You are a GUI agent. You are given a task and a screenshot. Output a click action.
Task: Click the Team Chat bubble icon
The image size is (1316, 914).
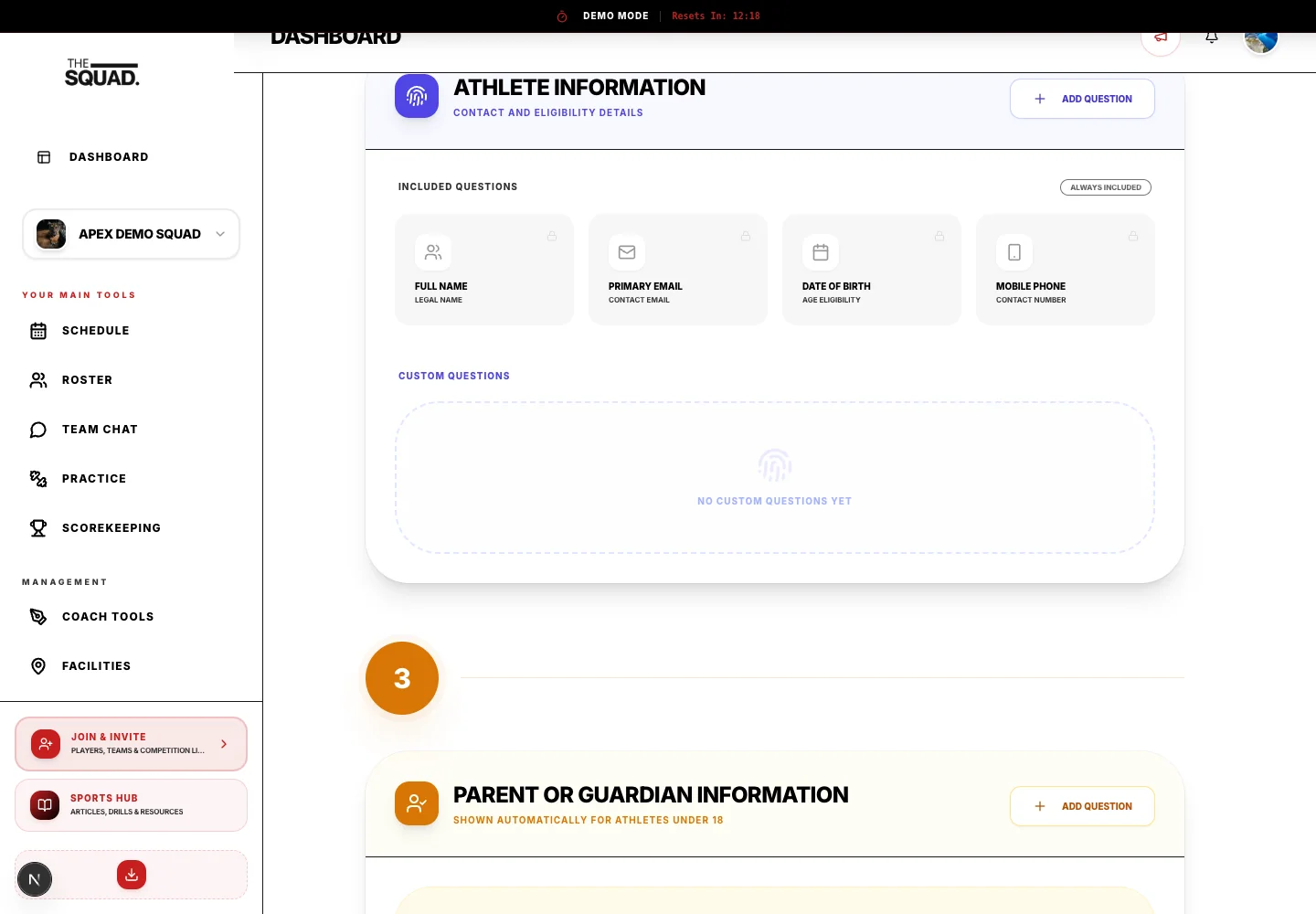[x=38, y=430]
